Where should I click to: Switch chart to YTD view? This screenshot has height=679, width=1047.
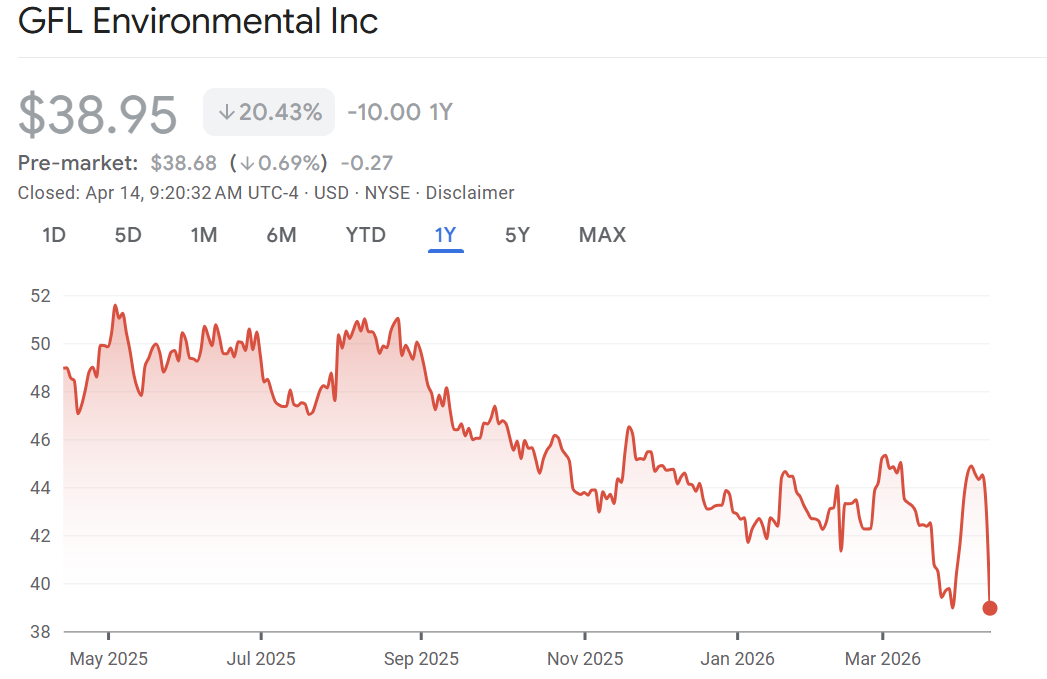[365, 235]
